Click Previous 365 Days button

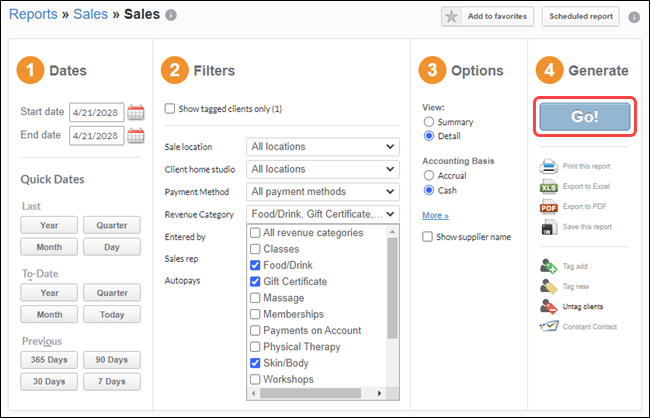click(49, 360)
